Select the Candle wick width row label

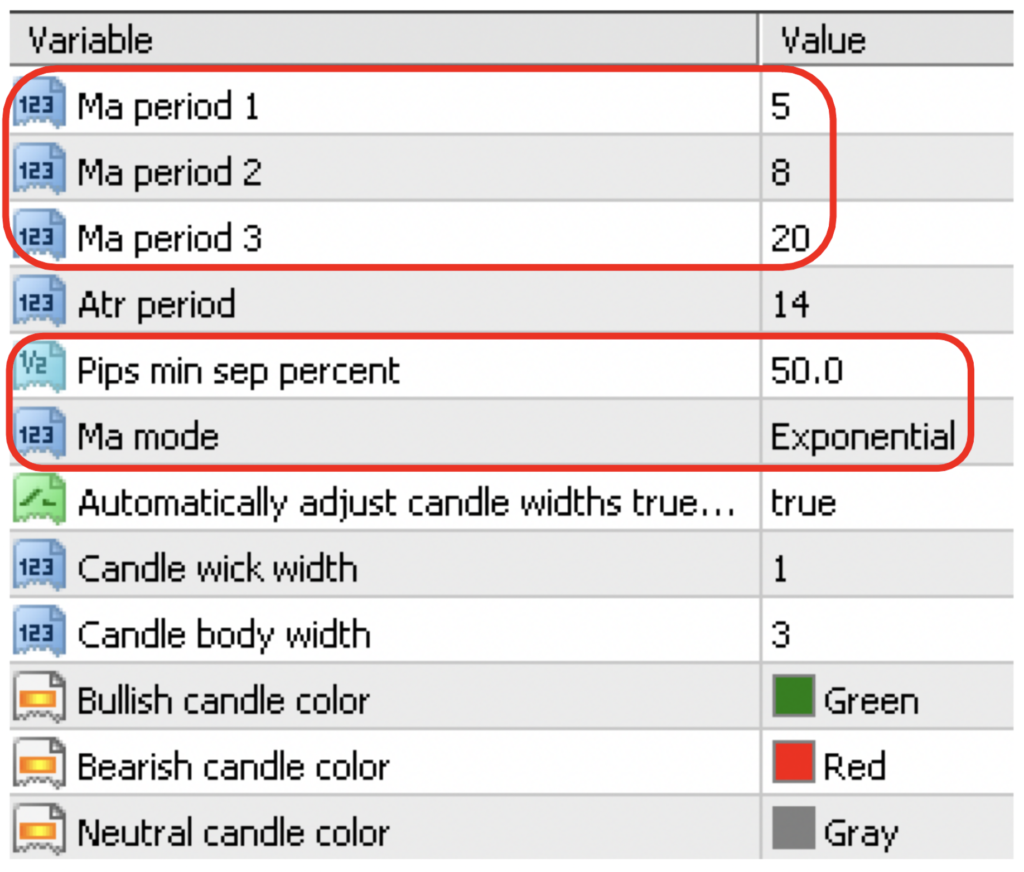[x=217, y=568]
